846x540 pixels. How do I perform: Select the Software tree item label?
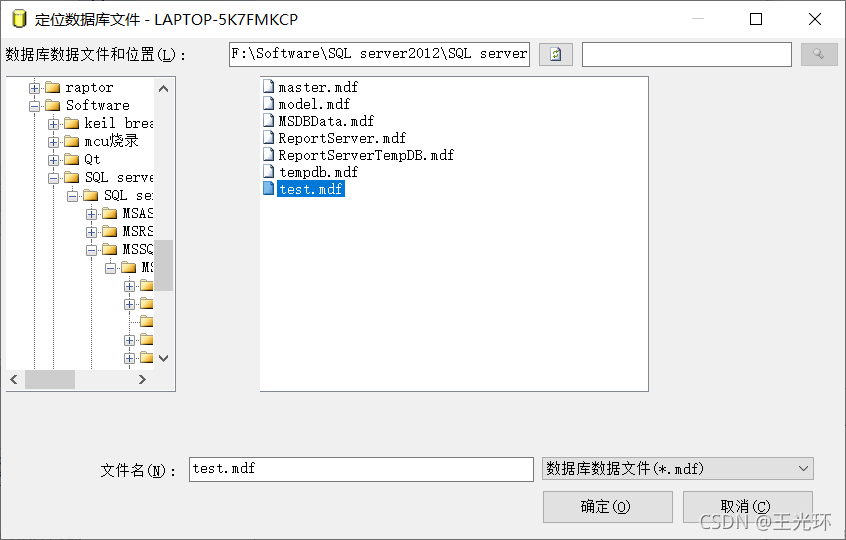[x=98, y=105]
